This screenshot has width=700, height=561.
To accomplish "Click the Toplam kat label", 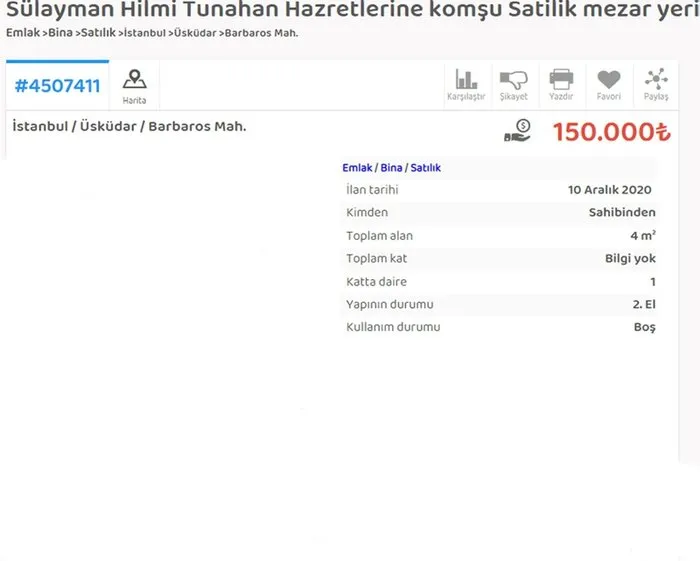I will click(376, 258).
